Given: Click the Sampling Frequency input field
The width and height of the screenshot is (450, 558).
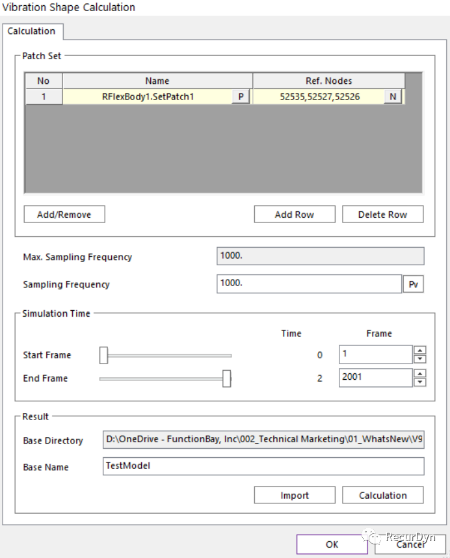Looking at the screenshot, I should click(309, 284).
